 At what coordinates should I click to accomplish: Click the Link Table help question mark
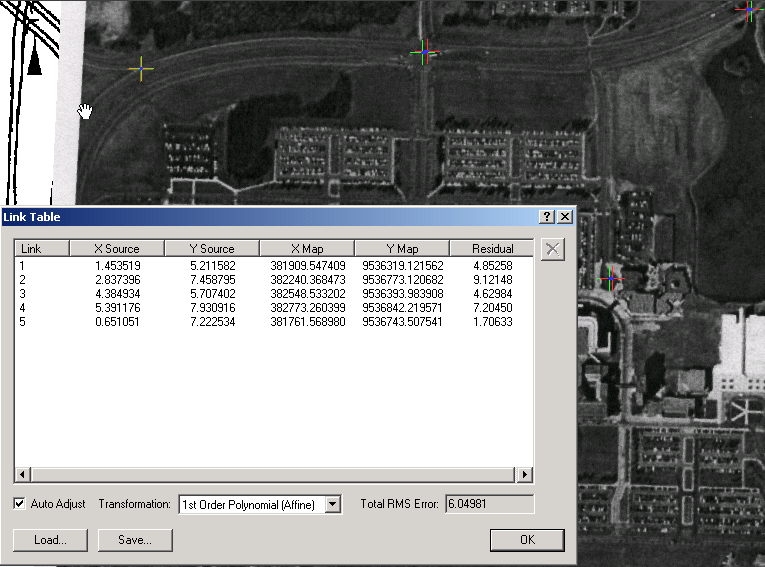click(x=547, y=217)
